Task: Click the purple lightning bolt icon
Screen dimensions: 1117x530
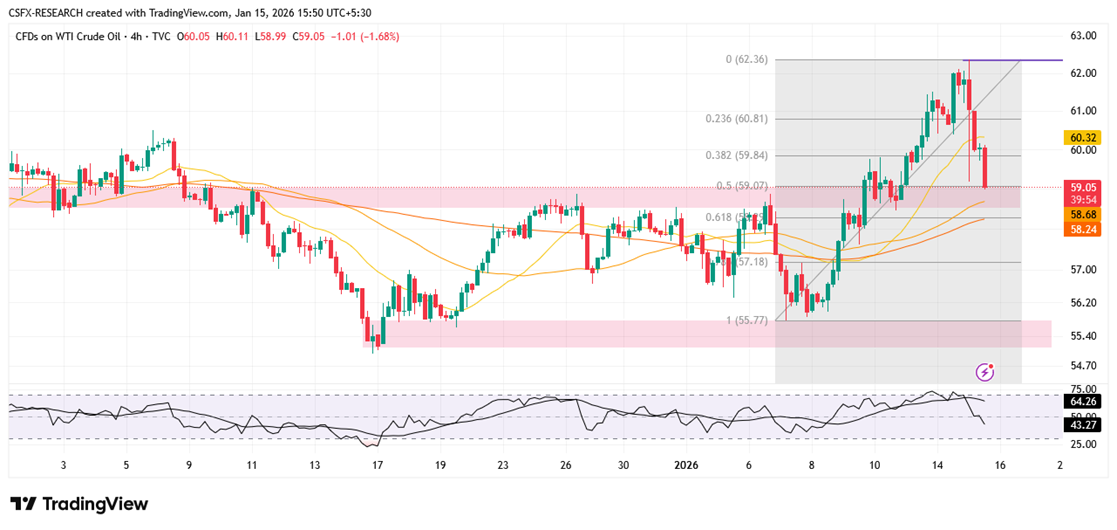Action: (x=984, y=371)
